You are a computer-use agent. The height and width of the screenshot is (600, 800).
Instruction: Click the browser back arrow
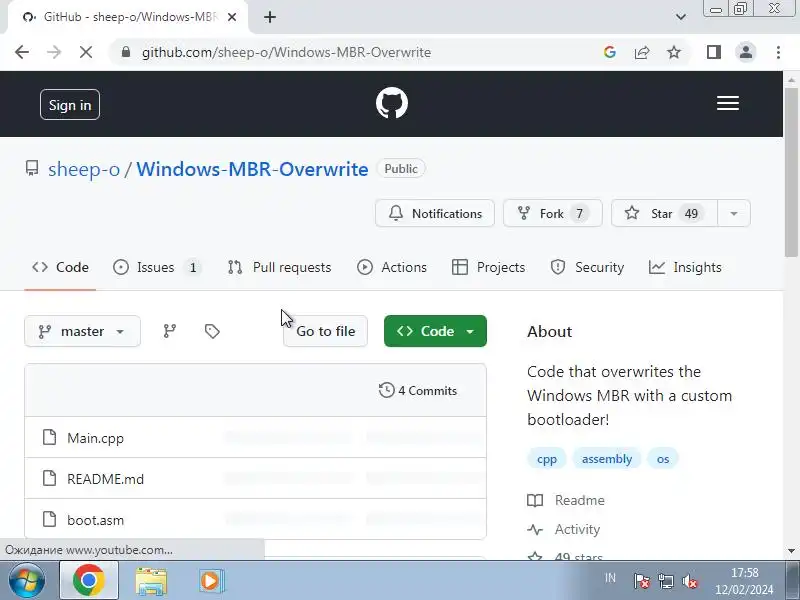click(x=22, y=52)
